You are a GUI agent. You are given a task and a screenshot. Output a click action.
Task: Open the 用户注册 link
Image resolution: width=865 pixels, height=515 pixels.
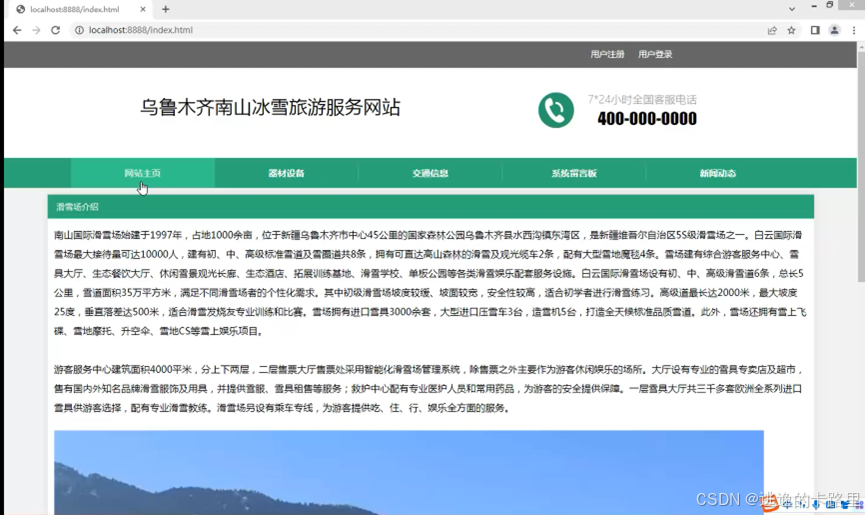(x=607, y=54)
